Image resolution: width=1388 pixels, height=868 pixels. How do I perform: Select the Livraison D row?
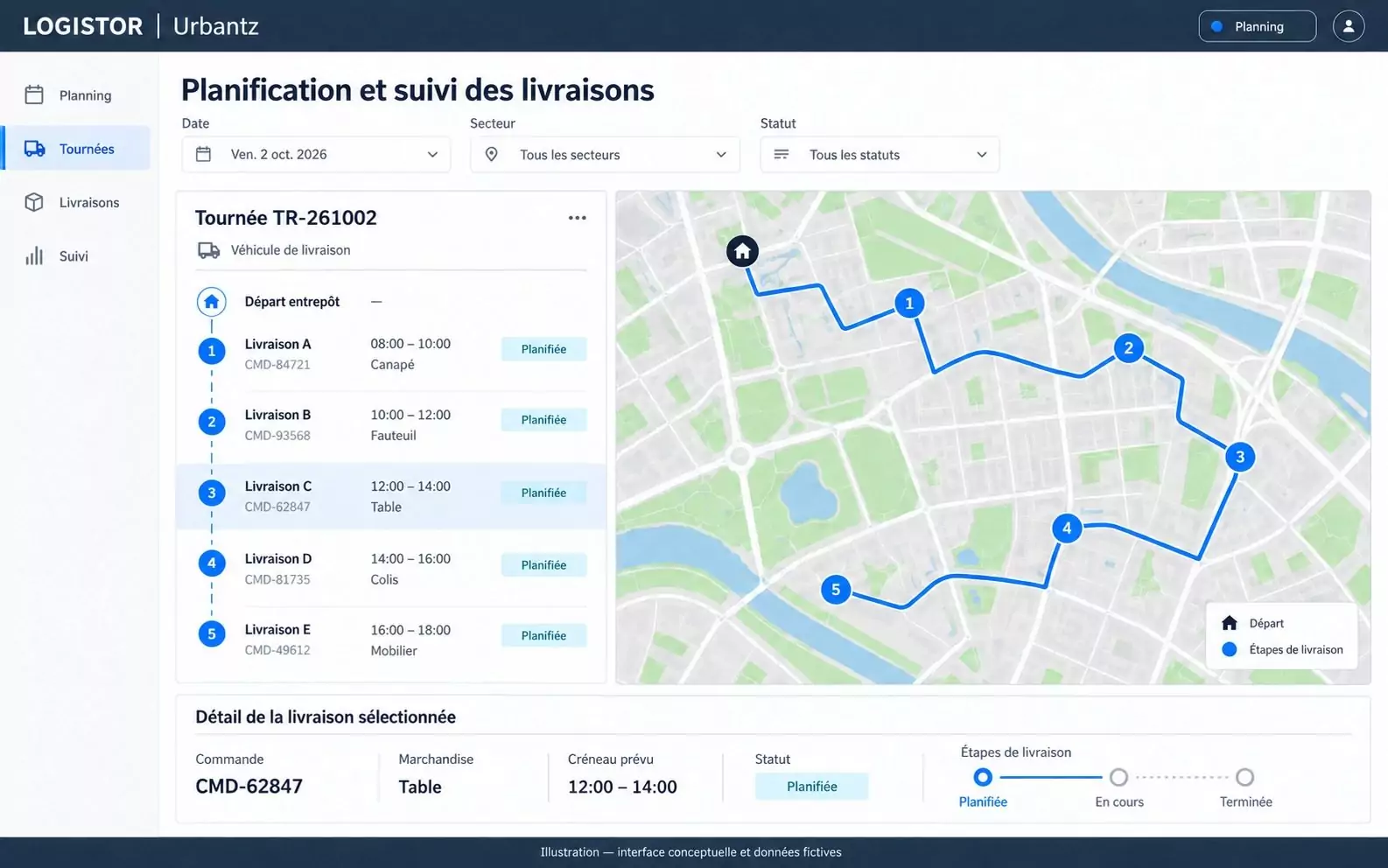click(391, 569)
